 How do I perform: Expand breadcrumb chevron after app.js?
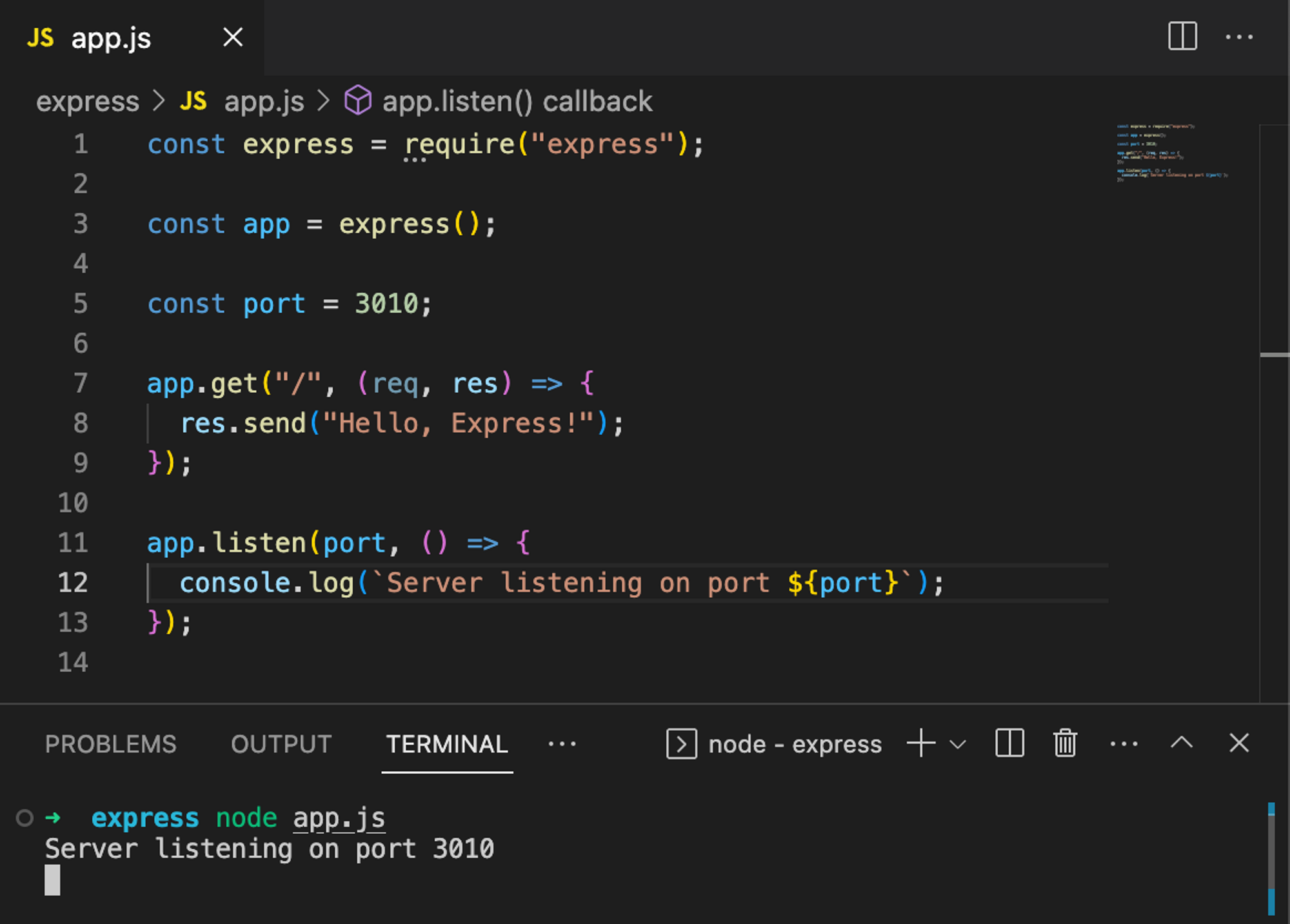pos(323,101)
